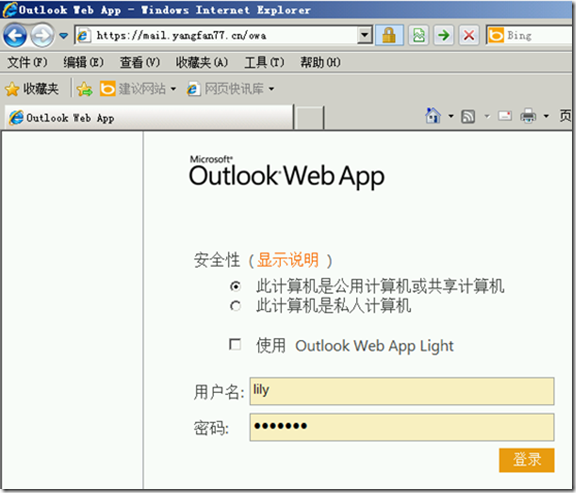This screenshot has width=576, height=493.
Task: Select the Outlook Web App tab
Action: click(149, 118)
